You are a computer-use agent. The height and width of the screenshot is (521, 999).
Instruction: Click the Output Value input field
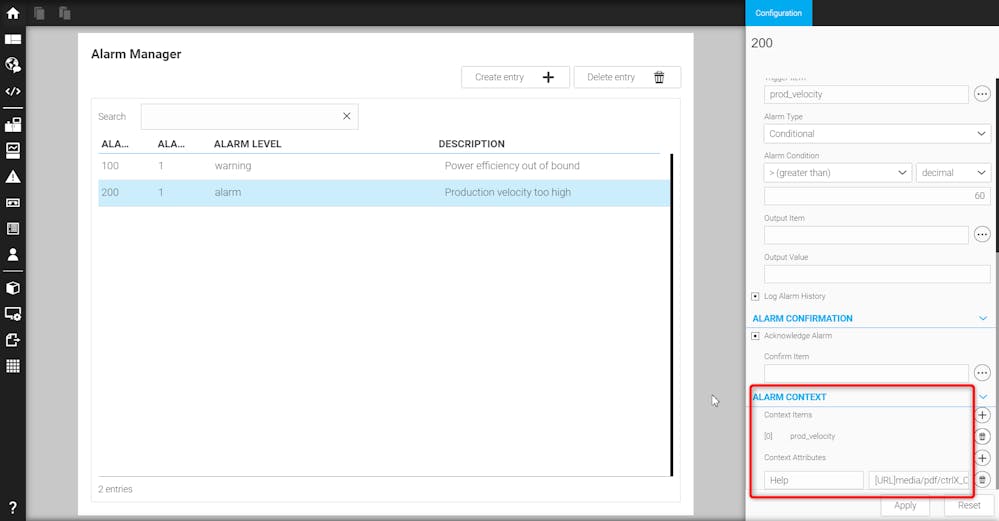pos(877,274)
